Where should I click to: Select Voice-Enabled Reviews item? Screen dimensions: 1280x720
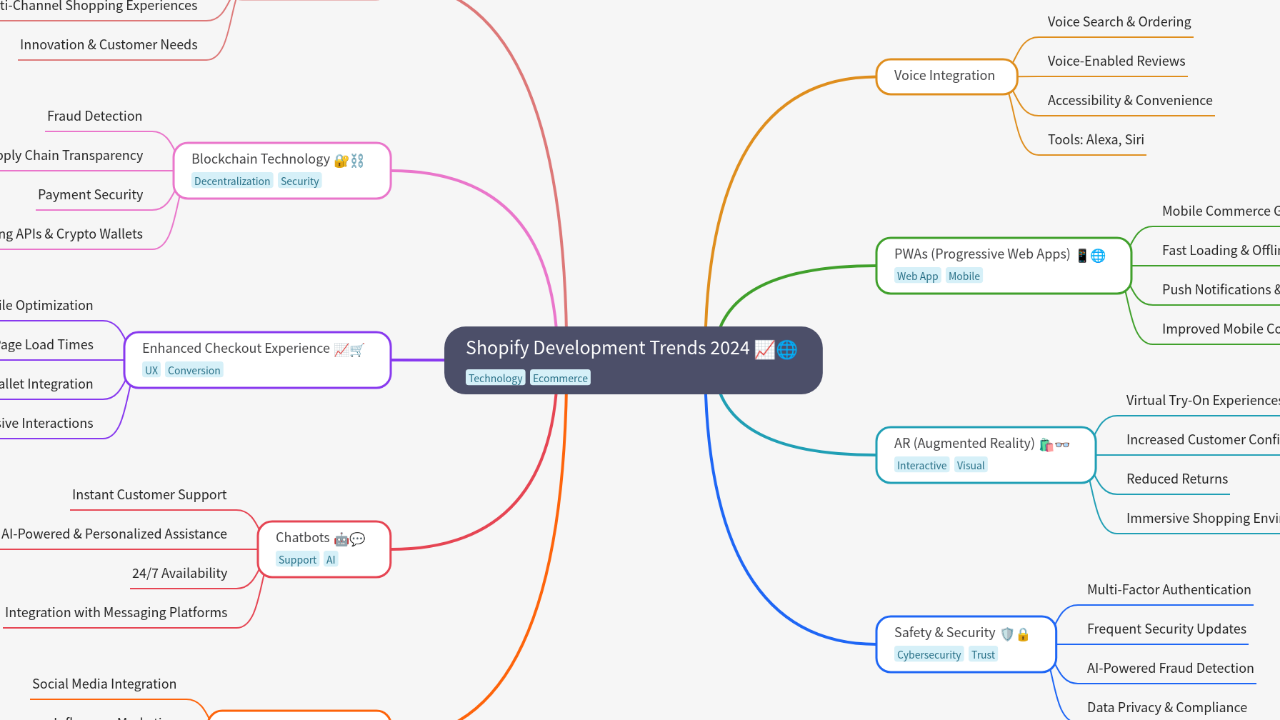[x=1116, y=61]
